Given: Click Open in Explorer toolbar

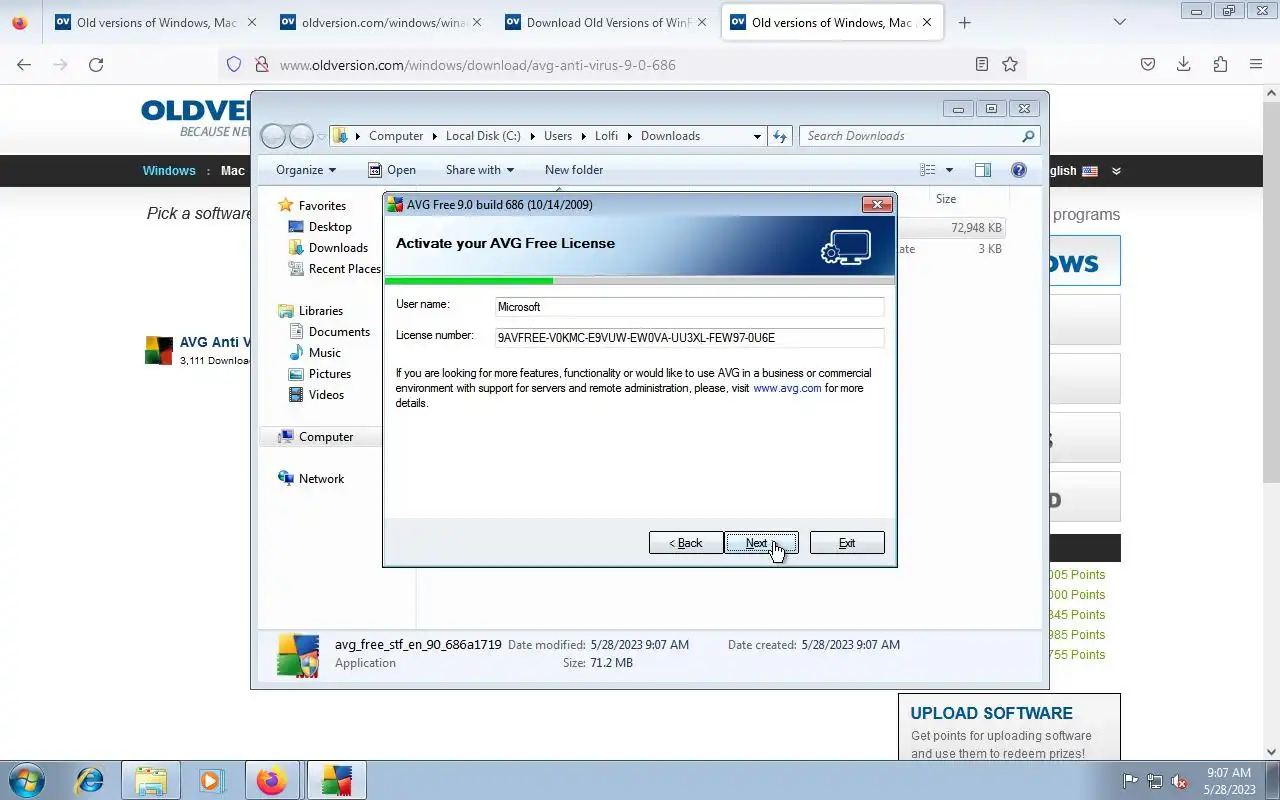Looking at the screenshot, I should (x=392, y=170).
